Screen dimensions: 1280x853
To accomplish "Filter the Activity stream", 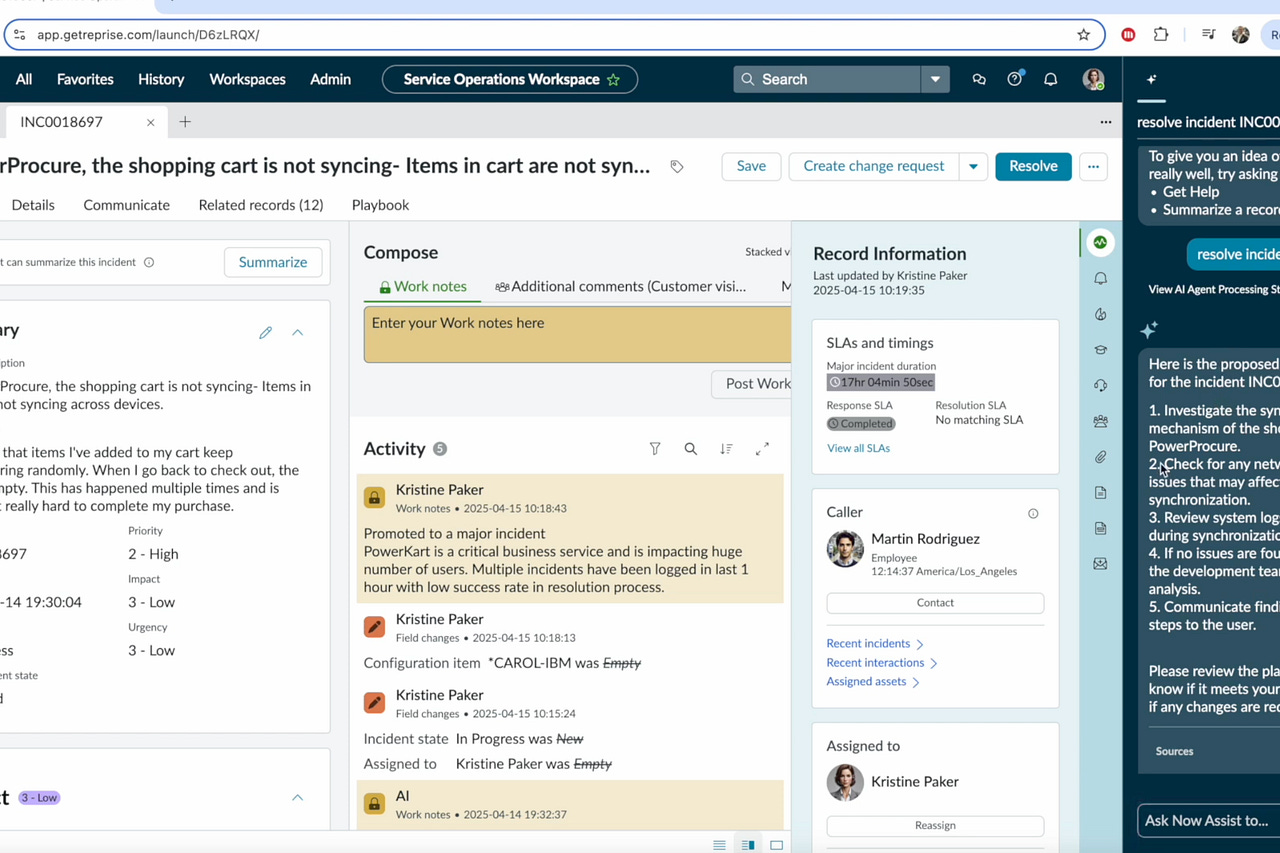I will click(655, 449).
